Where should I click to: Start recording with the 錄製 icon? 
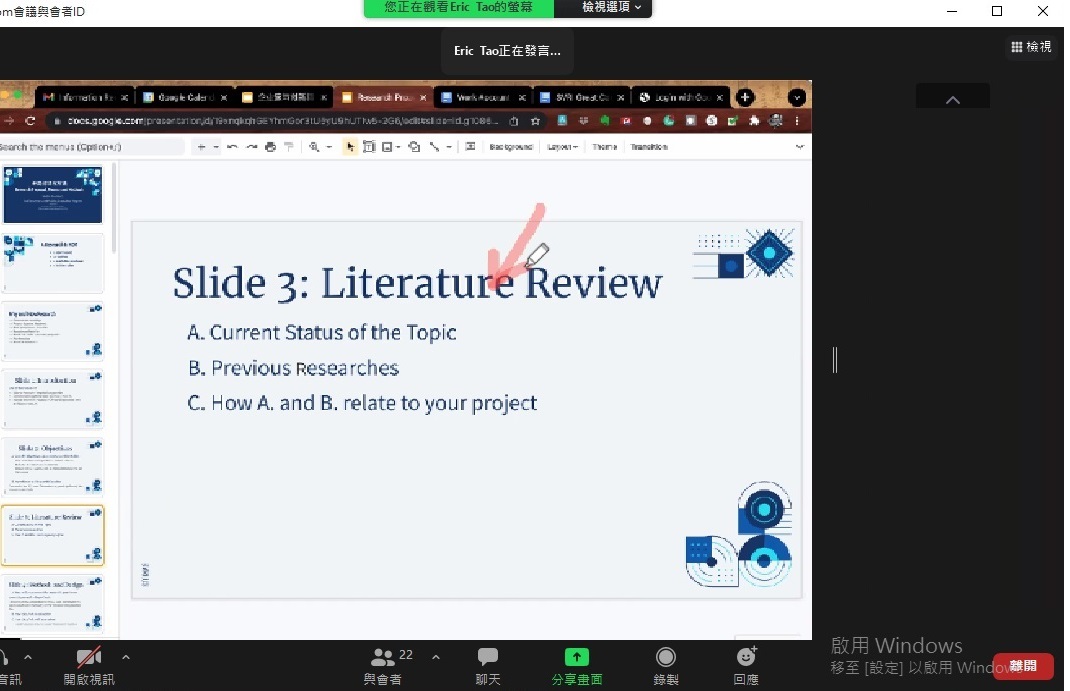coord(666,658)
